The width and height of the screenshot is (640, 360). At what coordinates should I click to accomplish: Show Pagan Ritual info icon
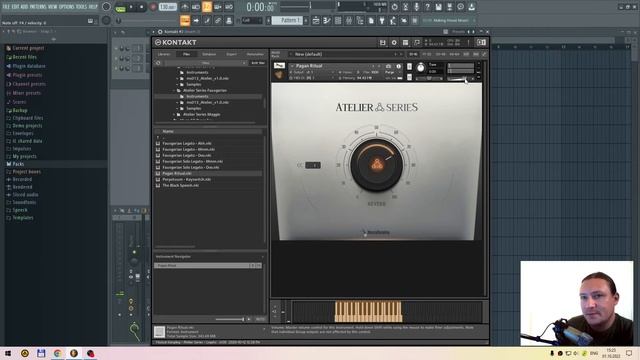[398, 66]
